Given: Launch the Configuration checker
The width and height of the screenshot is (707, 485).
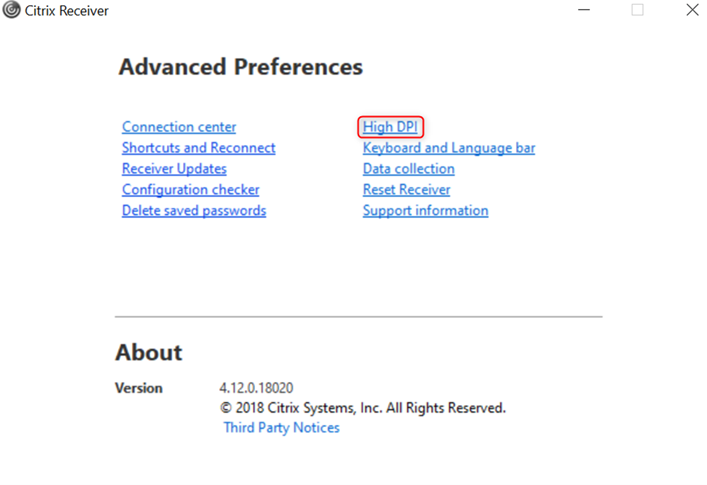Looking at the screenshot, I should pyautogui.click(x=191, y=190).
